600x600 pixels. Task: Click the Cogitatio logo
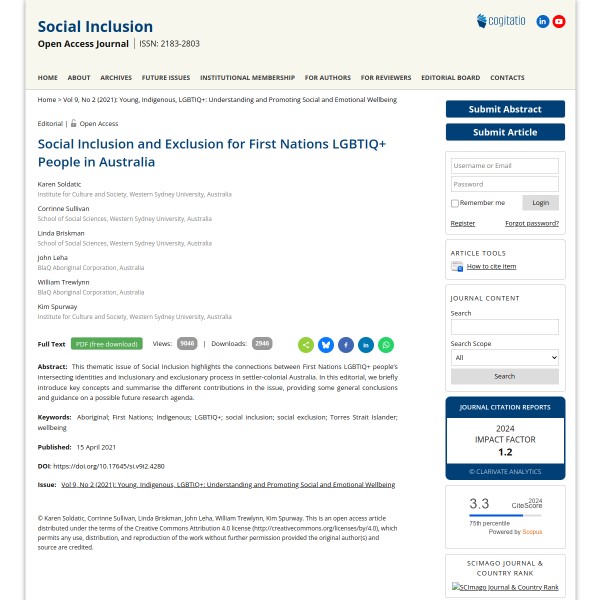tap(500, 21)
